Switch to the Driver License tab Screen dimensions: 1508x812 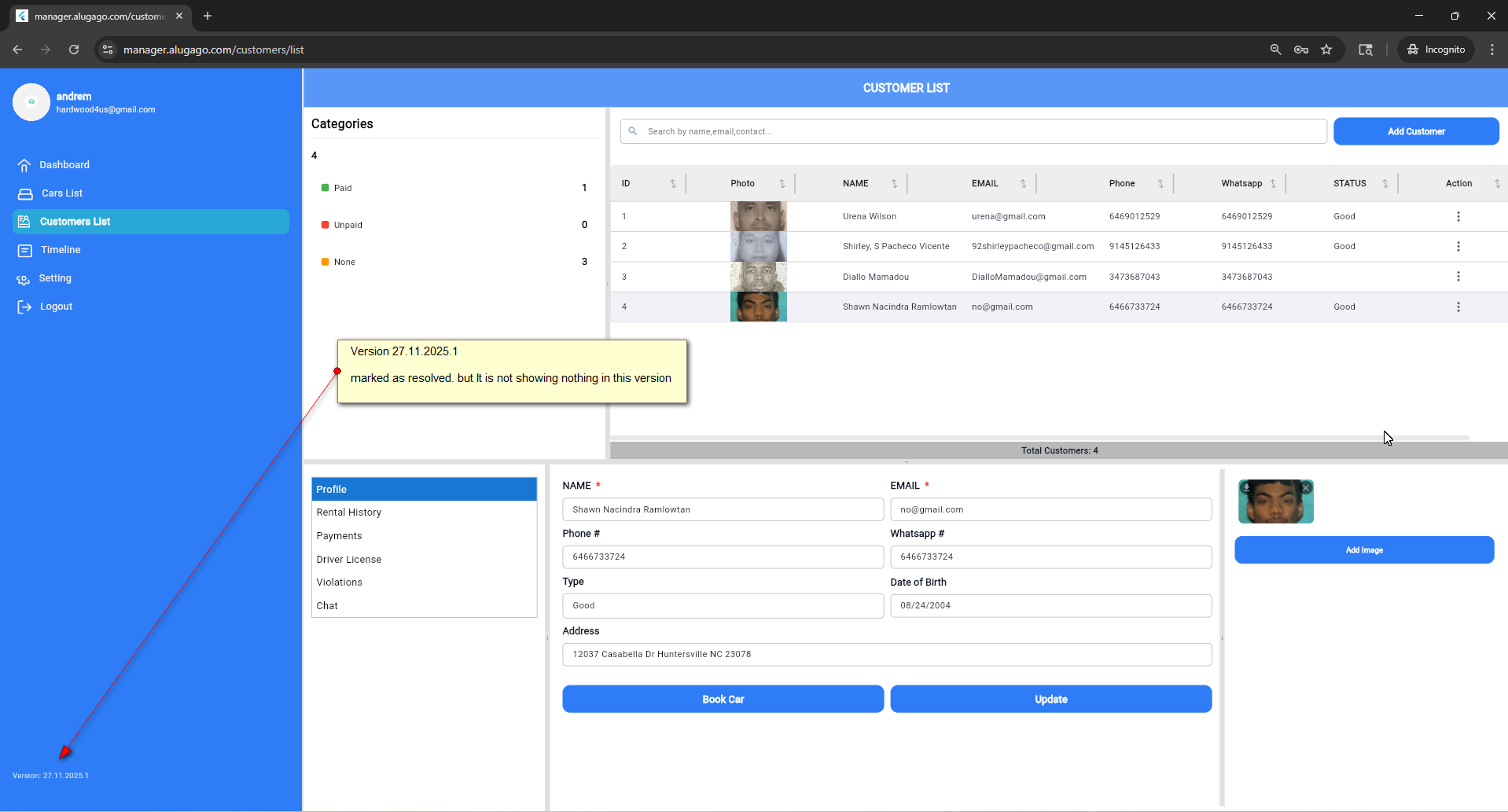click(x=348, y=560)
